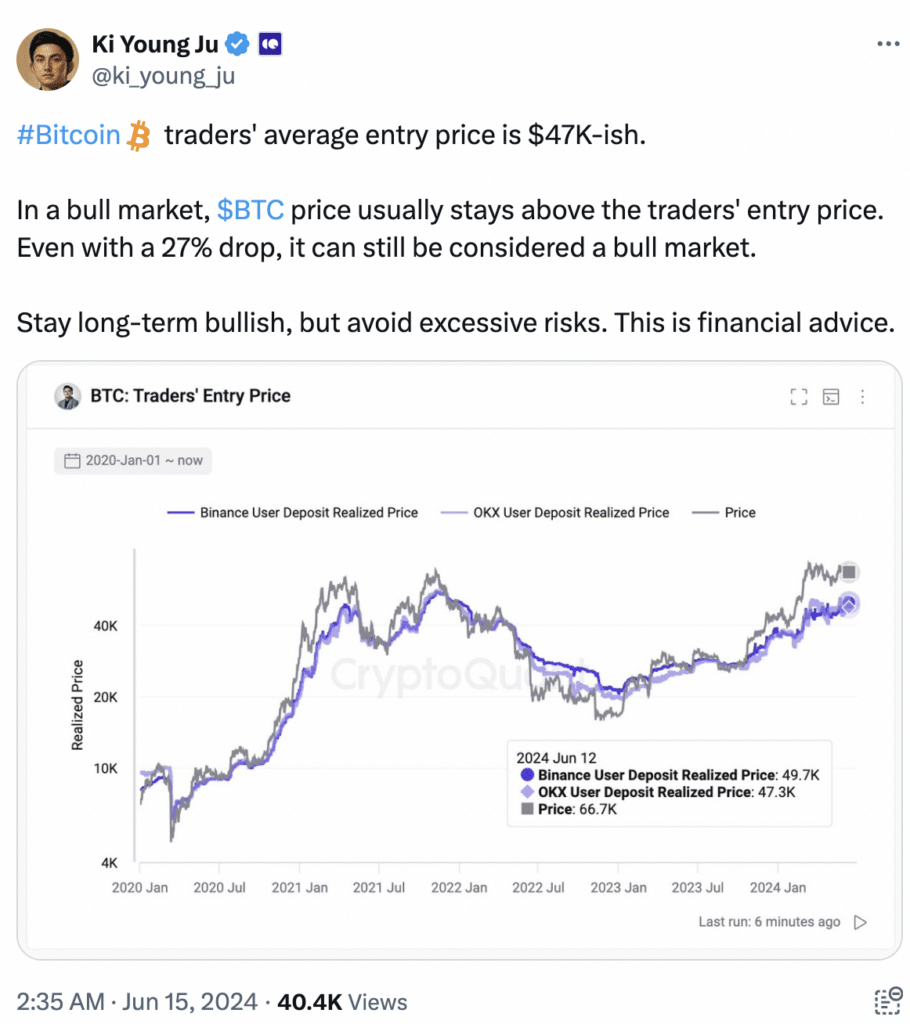Open the chart's embed console icon
This screenshot has width=910, height=1024.
(830, 397)
